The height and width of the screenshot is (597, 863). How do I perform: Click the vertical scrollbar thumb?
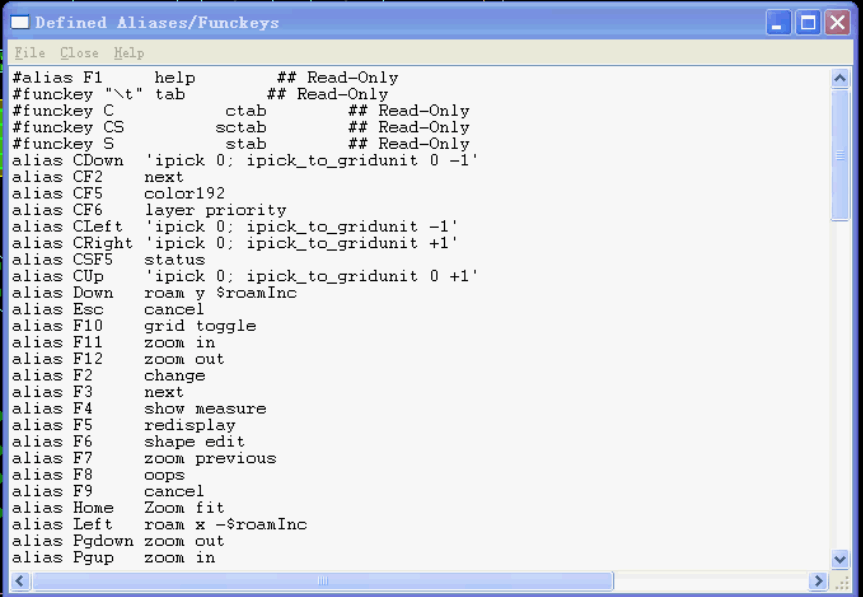point(840,155)
